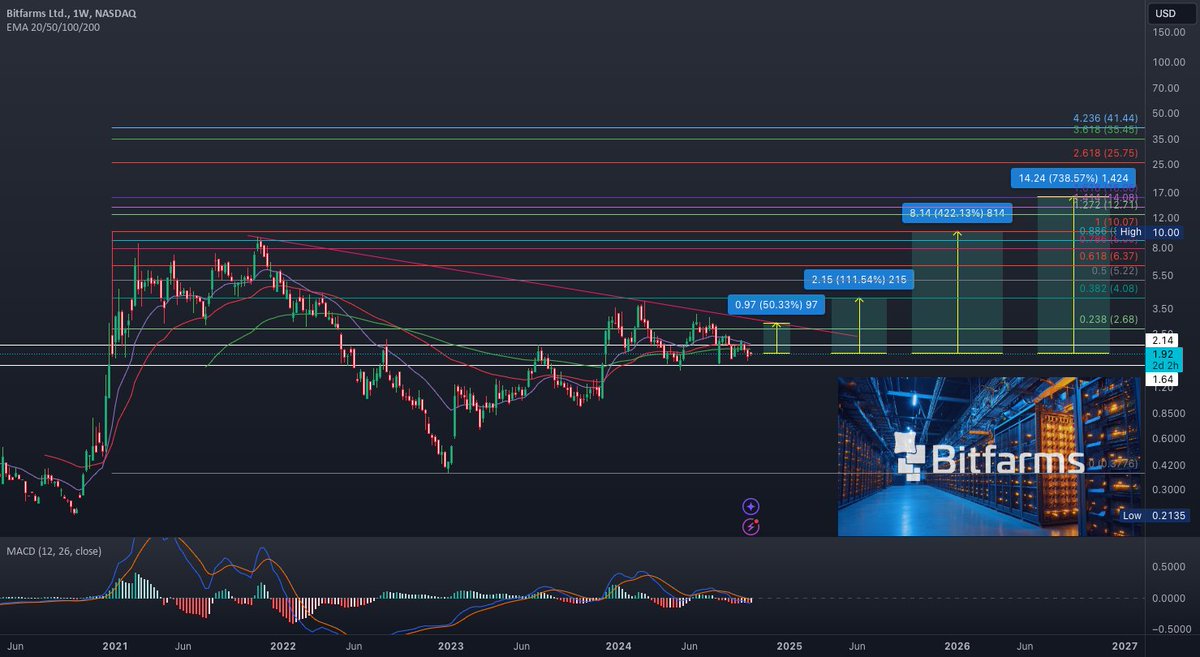Click the 2.15 (111.54%) 215 measurement label
The image size is (1200, 657).
858,280
